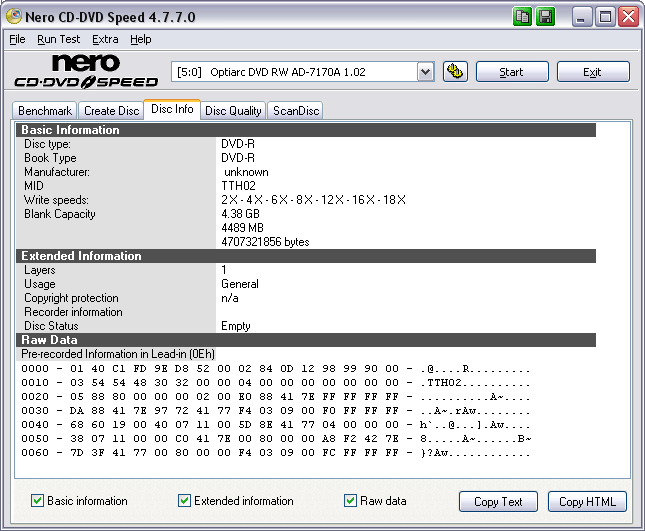Click the MID value TTH02
The image size is (645, 531).
point(239,186)
